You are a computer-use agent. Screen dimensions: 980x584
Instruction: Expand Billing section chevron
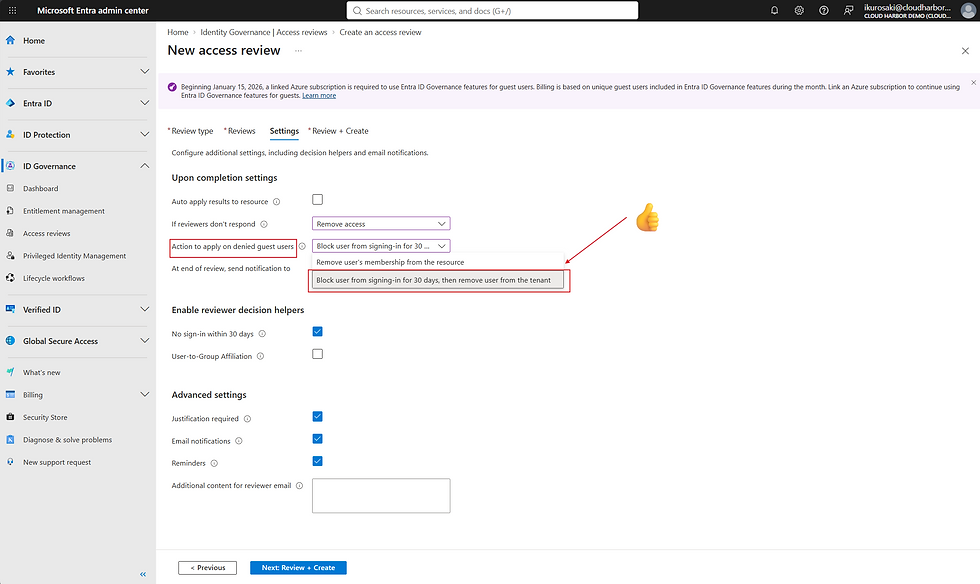[x=144, y=395]
